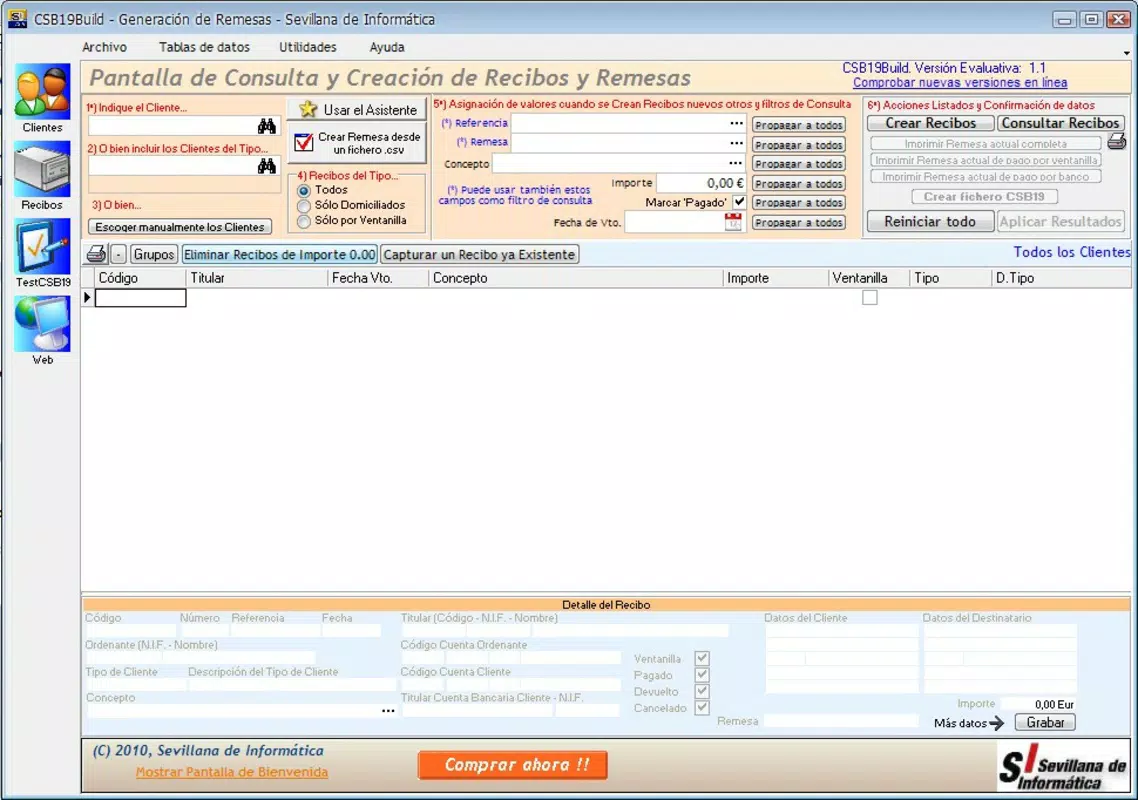
Task: Open the Clientes sidebar icon
Action: click(42, 91)
